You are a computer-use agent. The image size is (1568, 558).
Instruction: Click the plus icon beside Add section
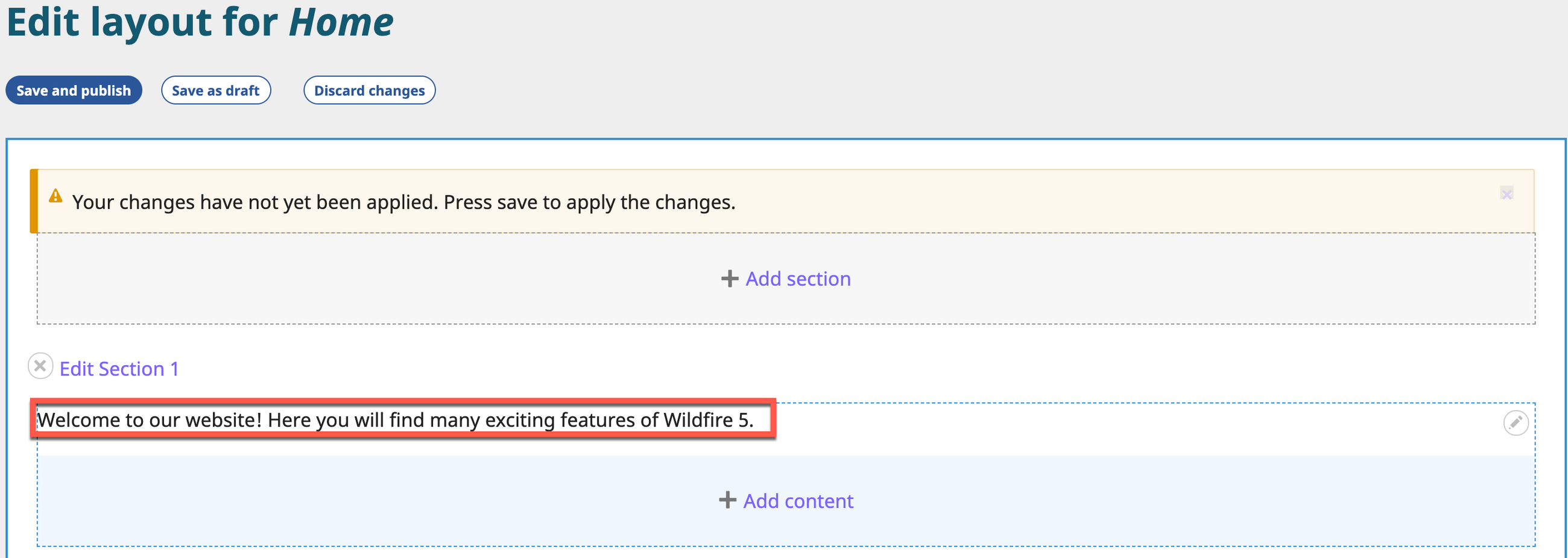coord(729,278)
